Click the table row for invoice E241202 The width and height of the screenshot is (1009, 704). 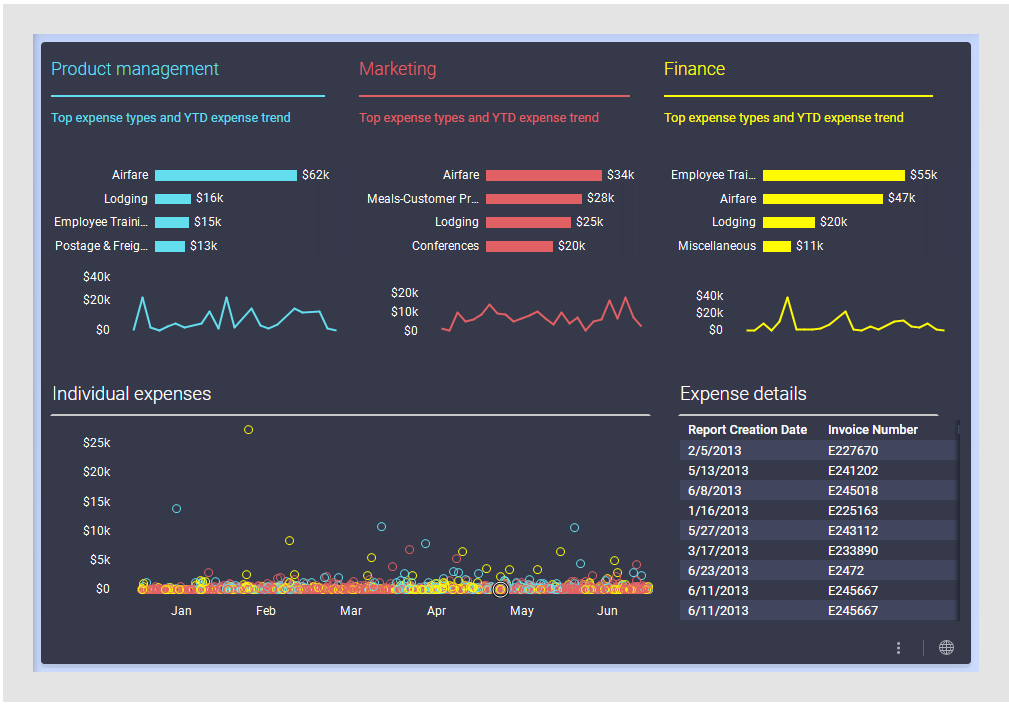tap(816, 471)
